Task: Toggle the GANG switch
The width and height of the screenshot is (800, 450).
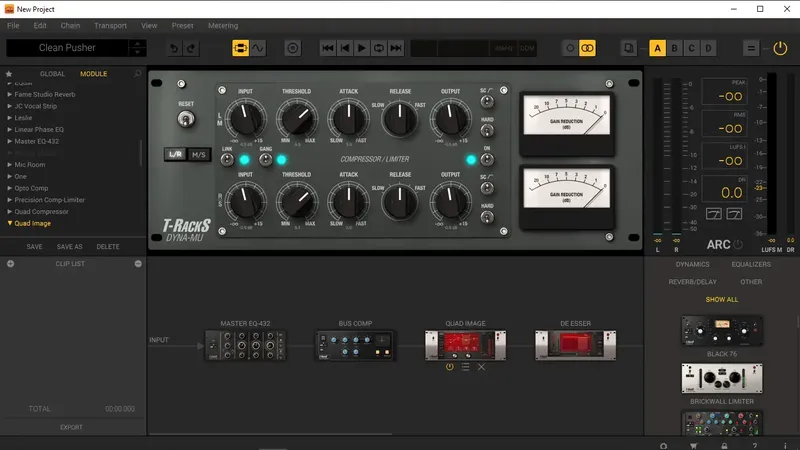Action: tap(265, 160)
